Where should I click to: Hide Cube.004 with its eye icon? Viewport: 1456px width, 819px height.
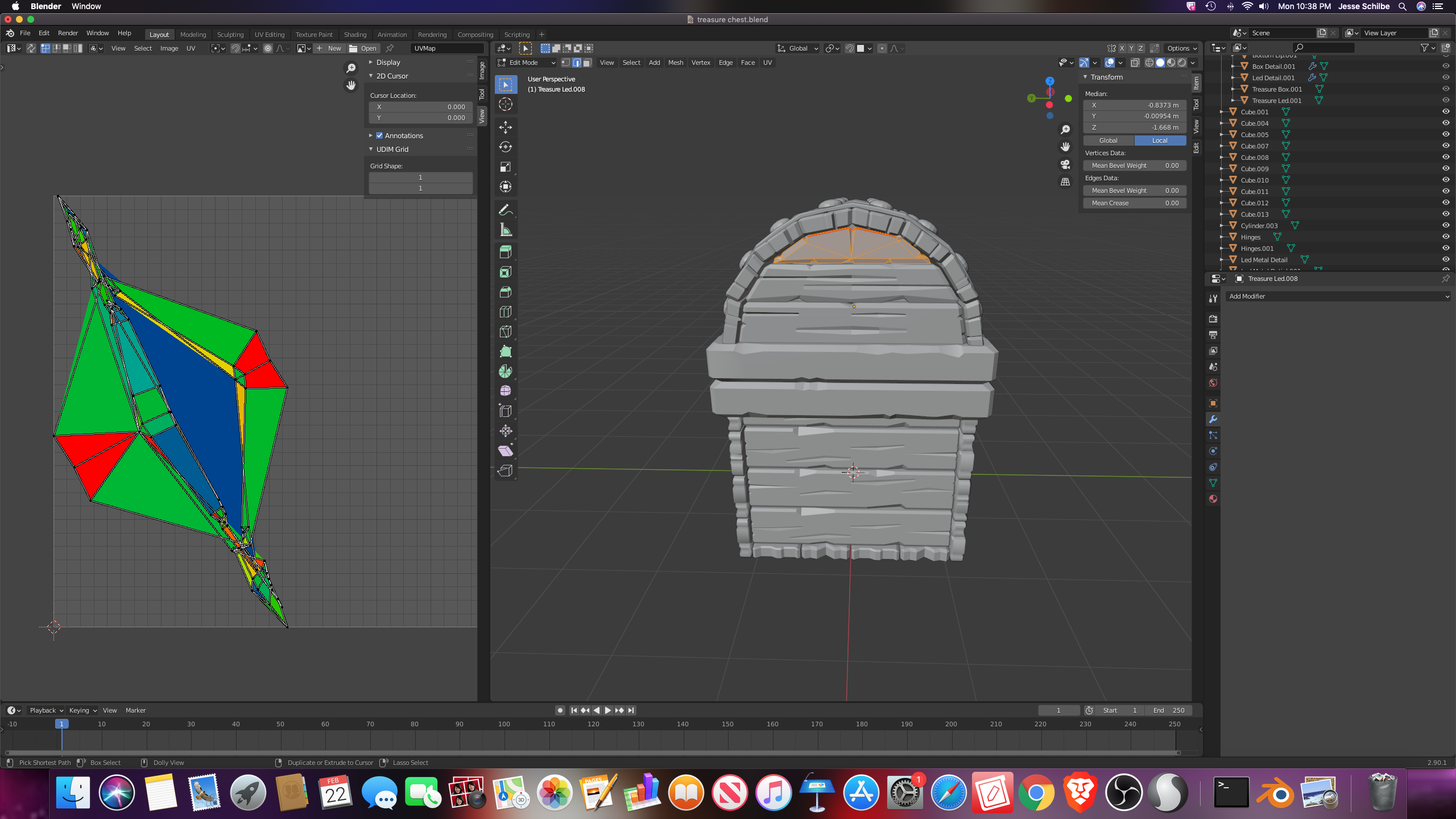(1445, 123)
